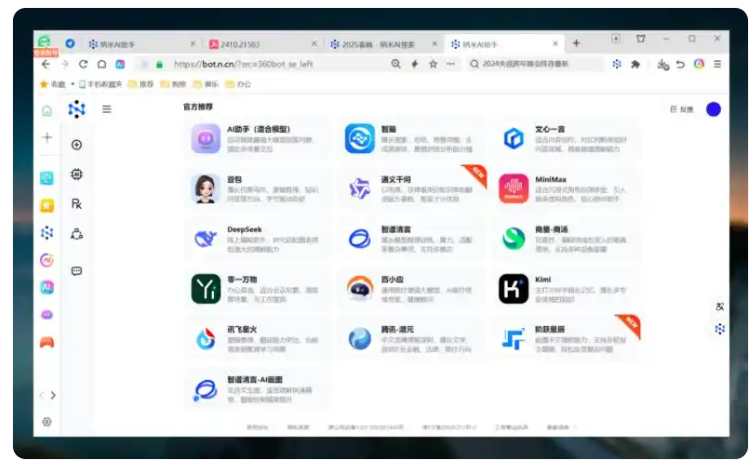Open the 智脑 blue wave icon
754x470 pixels.
click(360, 139)
